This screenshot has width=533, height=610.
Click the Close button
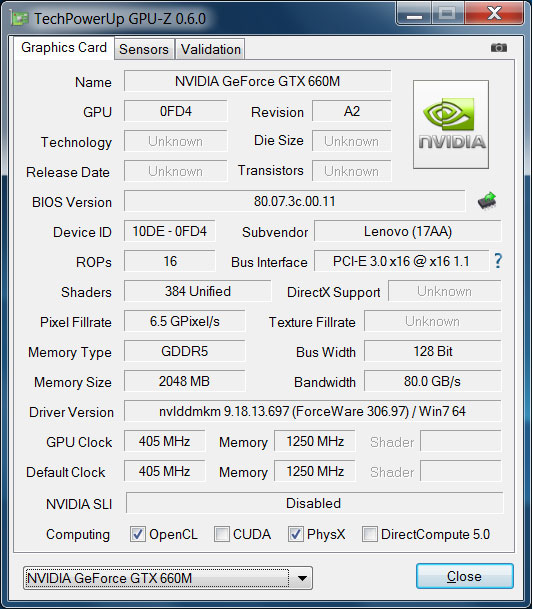[465, 576]
